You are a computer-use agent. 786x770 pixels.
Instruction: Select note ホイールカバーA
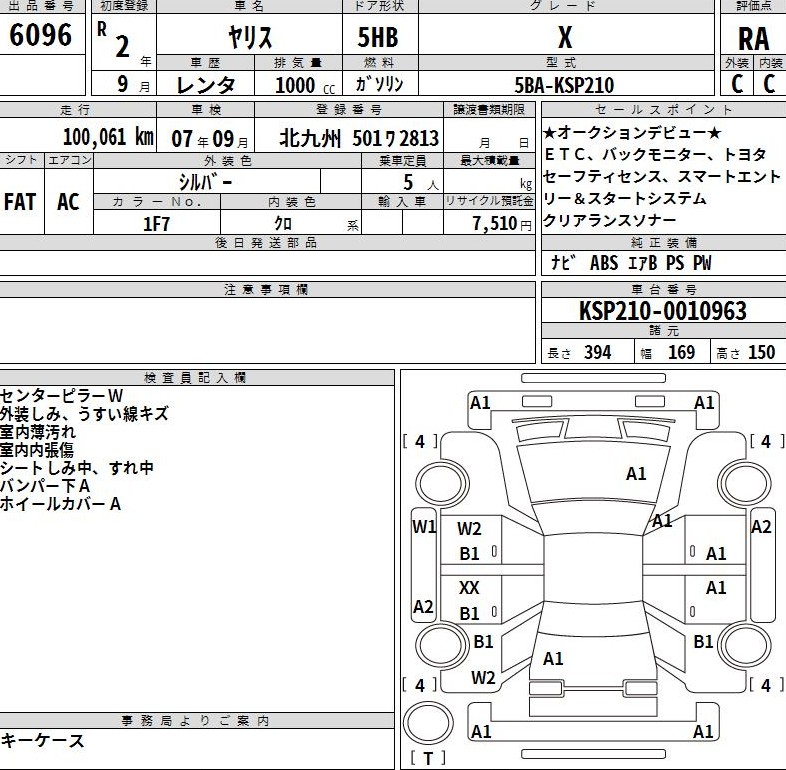click(61, 504)
